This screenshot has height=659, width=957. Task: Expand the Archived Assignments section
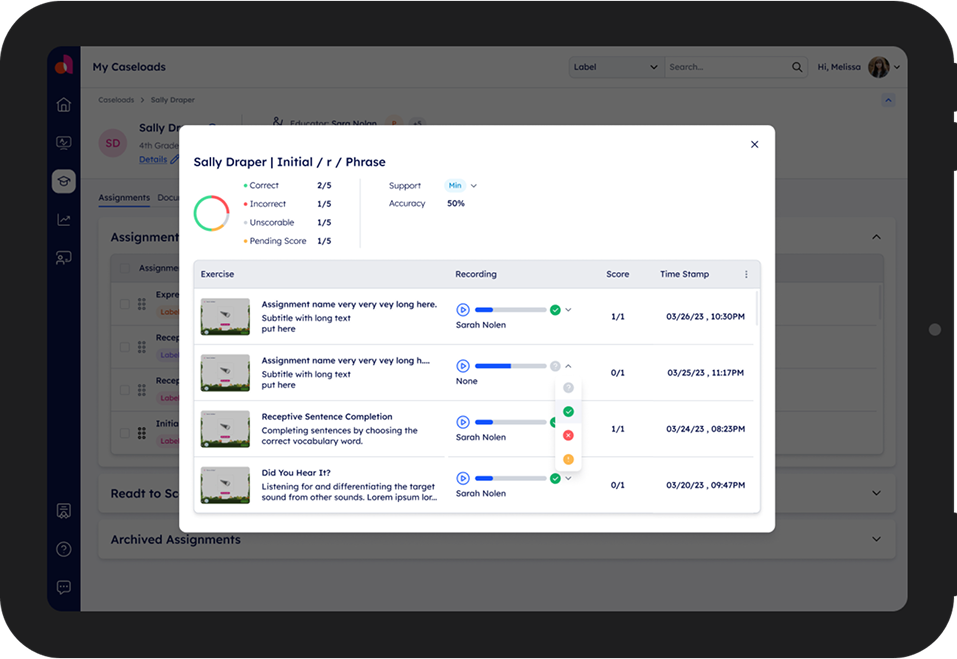(876, 539)
